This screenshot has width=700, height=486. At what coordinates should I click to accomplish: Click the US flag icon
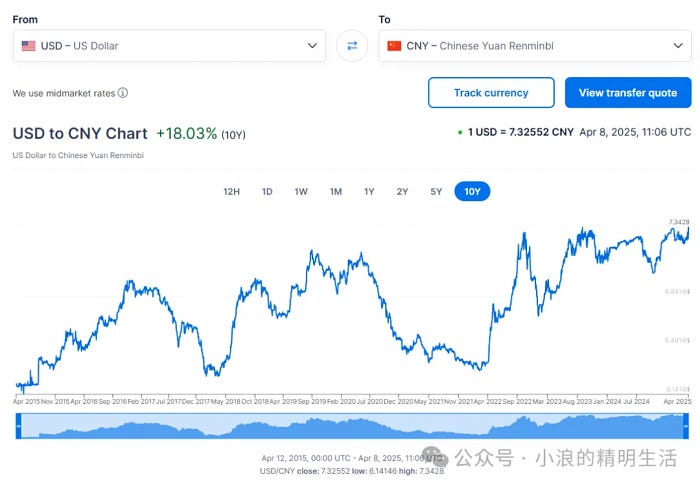29,46
